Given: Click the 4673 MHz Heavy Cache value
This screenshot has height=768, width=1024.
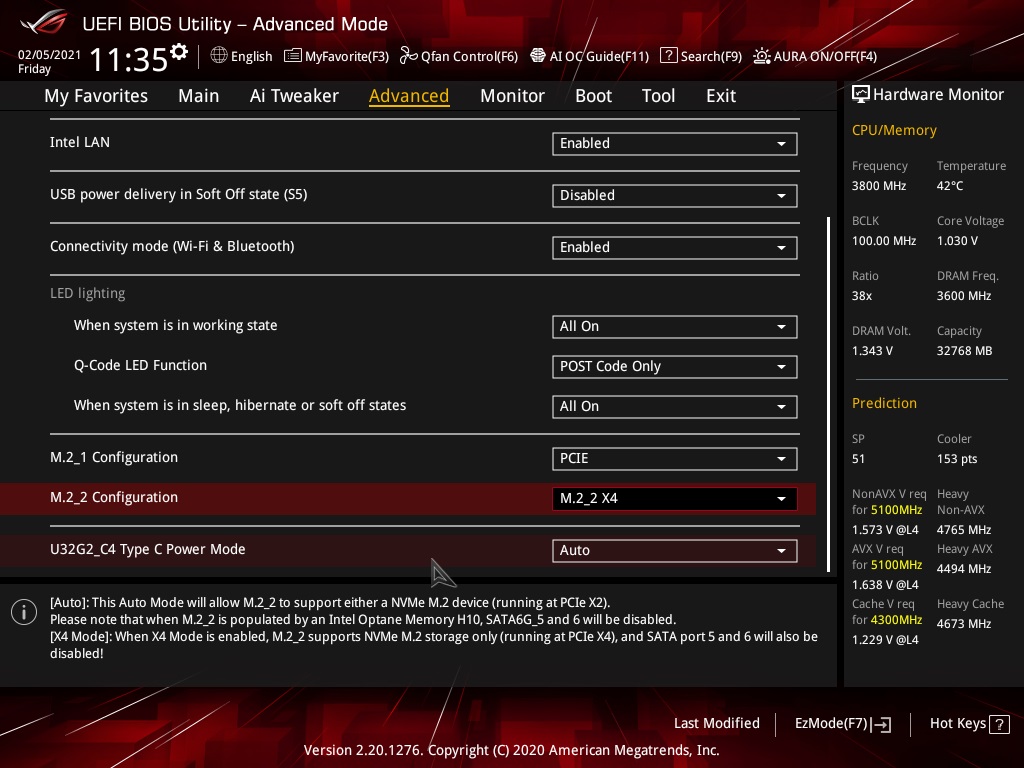Looking at the screenshot, I should coord(964,624).
